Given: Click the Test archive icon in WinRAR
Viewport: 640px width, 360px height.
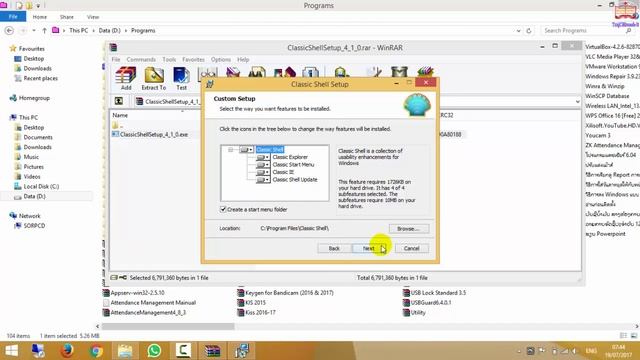Looking at the screenshot, I should pyautogui.click(x=181, y=78).
